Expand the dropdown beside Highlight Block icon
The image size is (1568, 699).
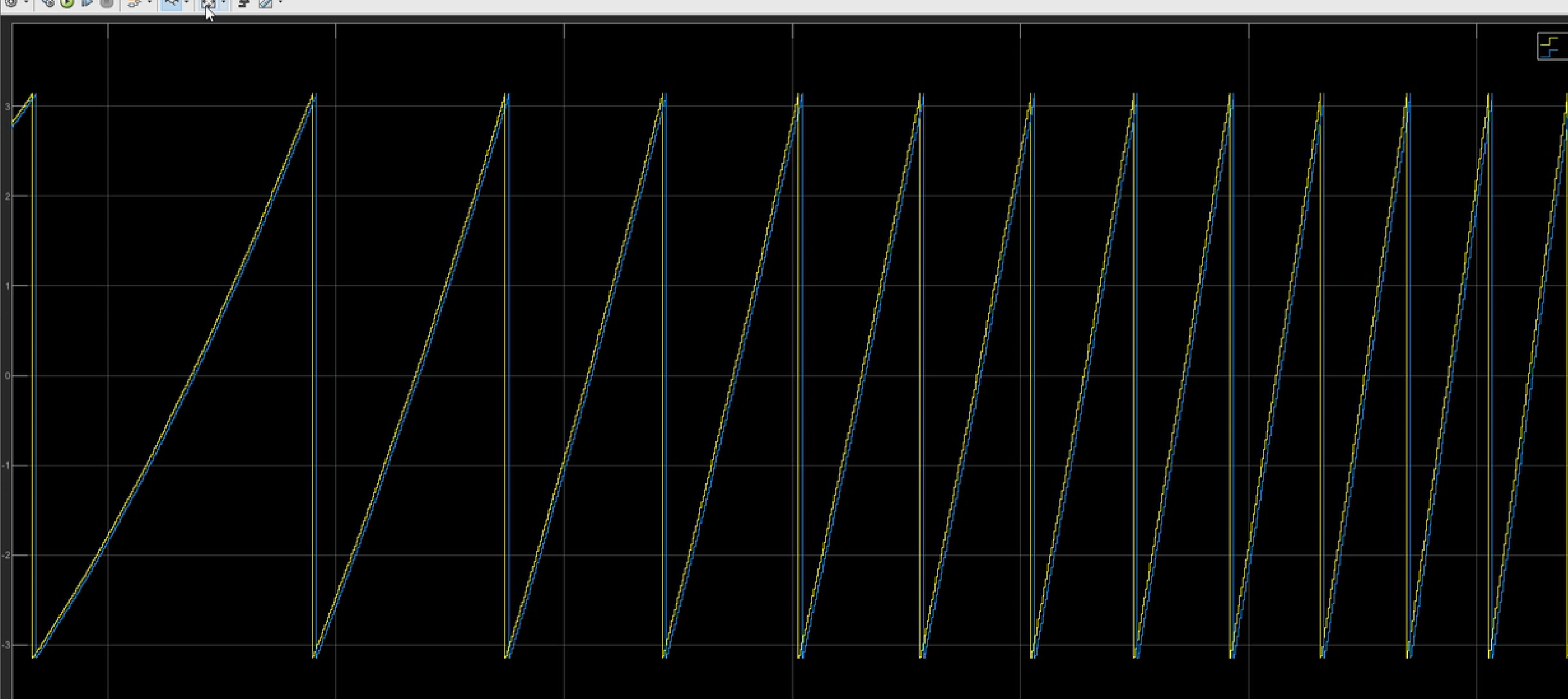coord(149,3)
